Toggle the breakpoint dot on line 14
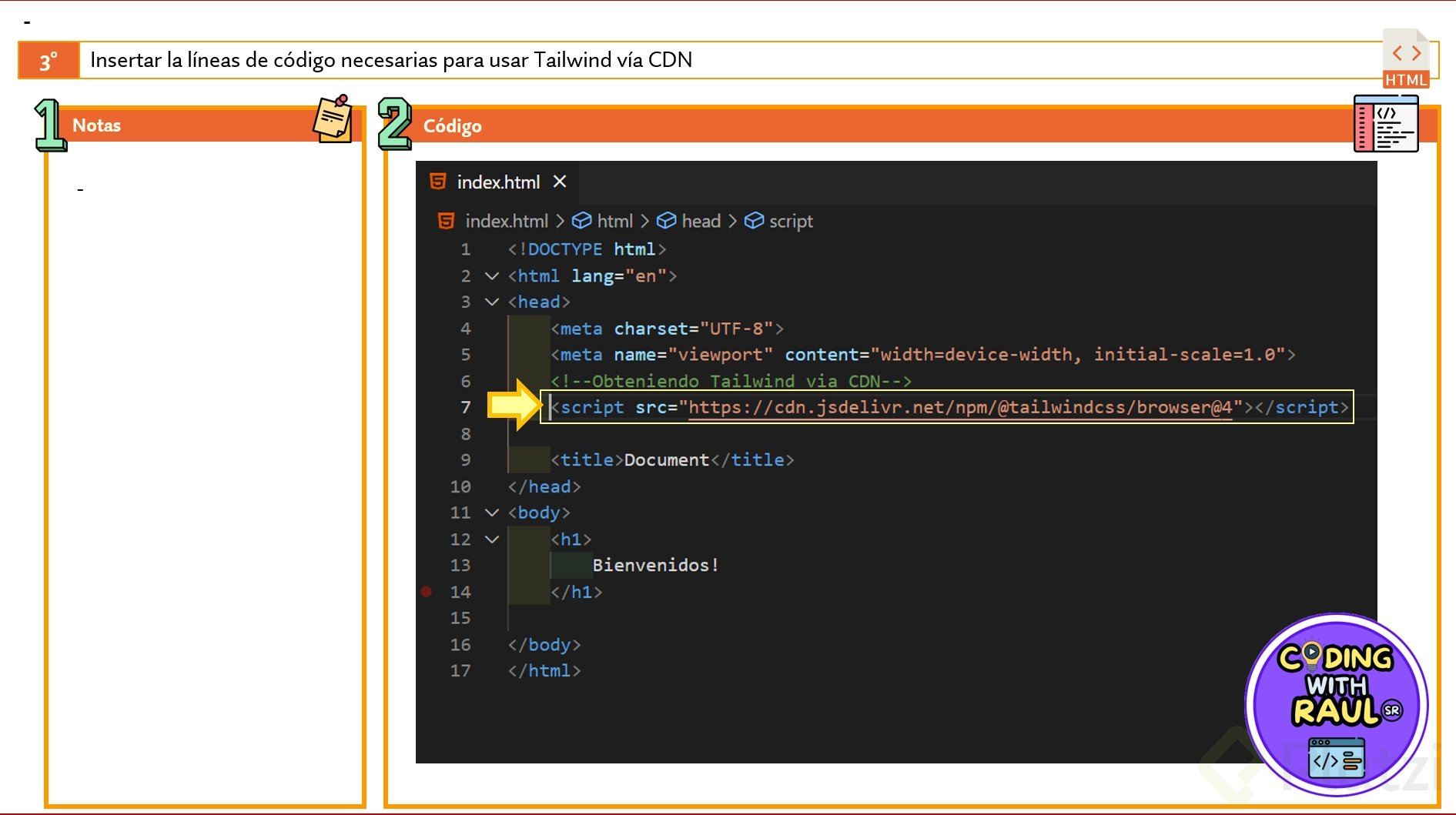Image resolution: width=1456 pixels, height=815 pixels. pyautogui.click(x=426, y=592)
